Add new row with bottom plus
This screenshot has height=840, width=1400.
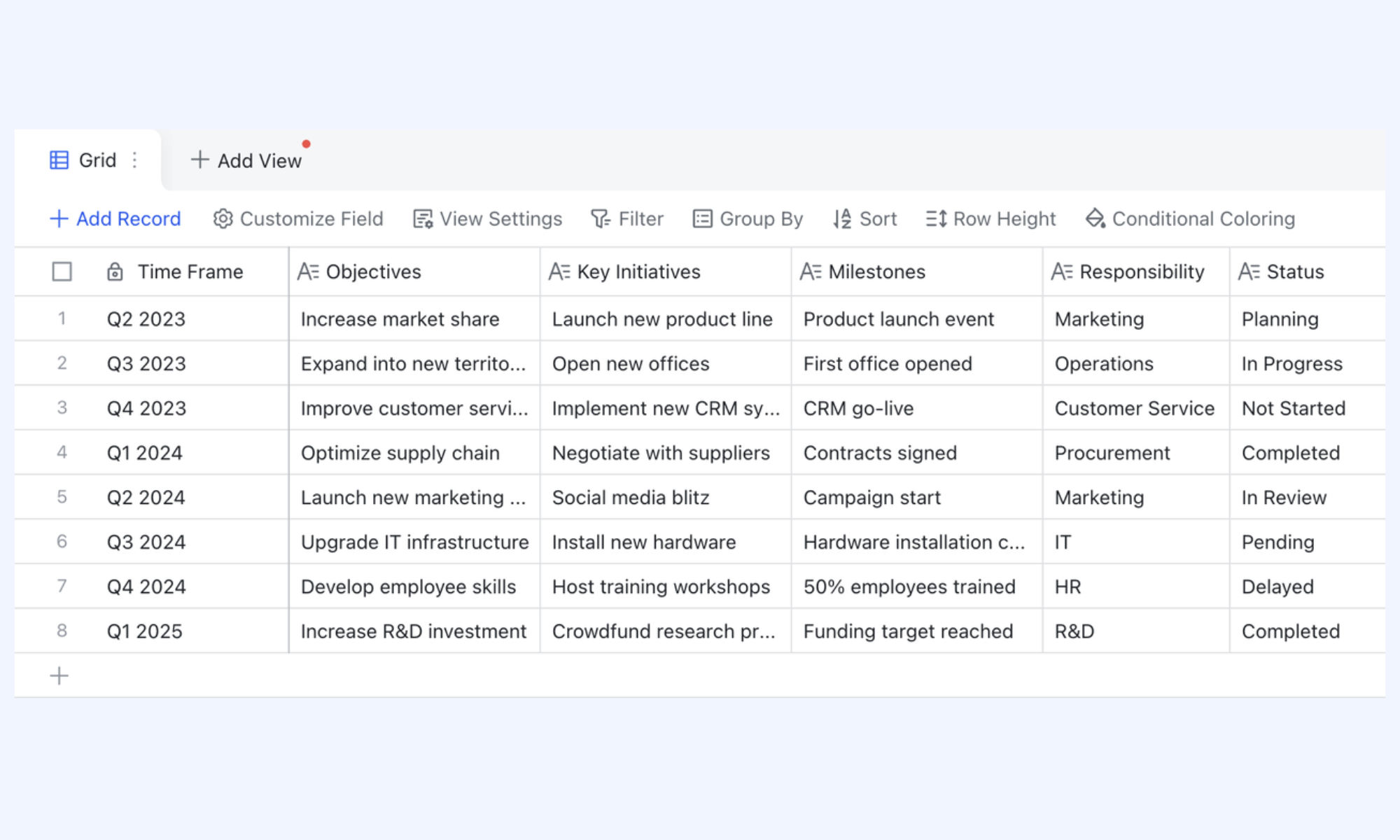59,675
